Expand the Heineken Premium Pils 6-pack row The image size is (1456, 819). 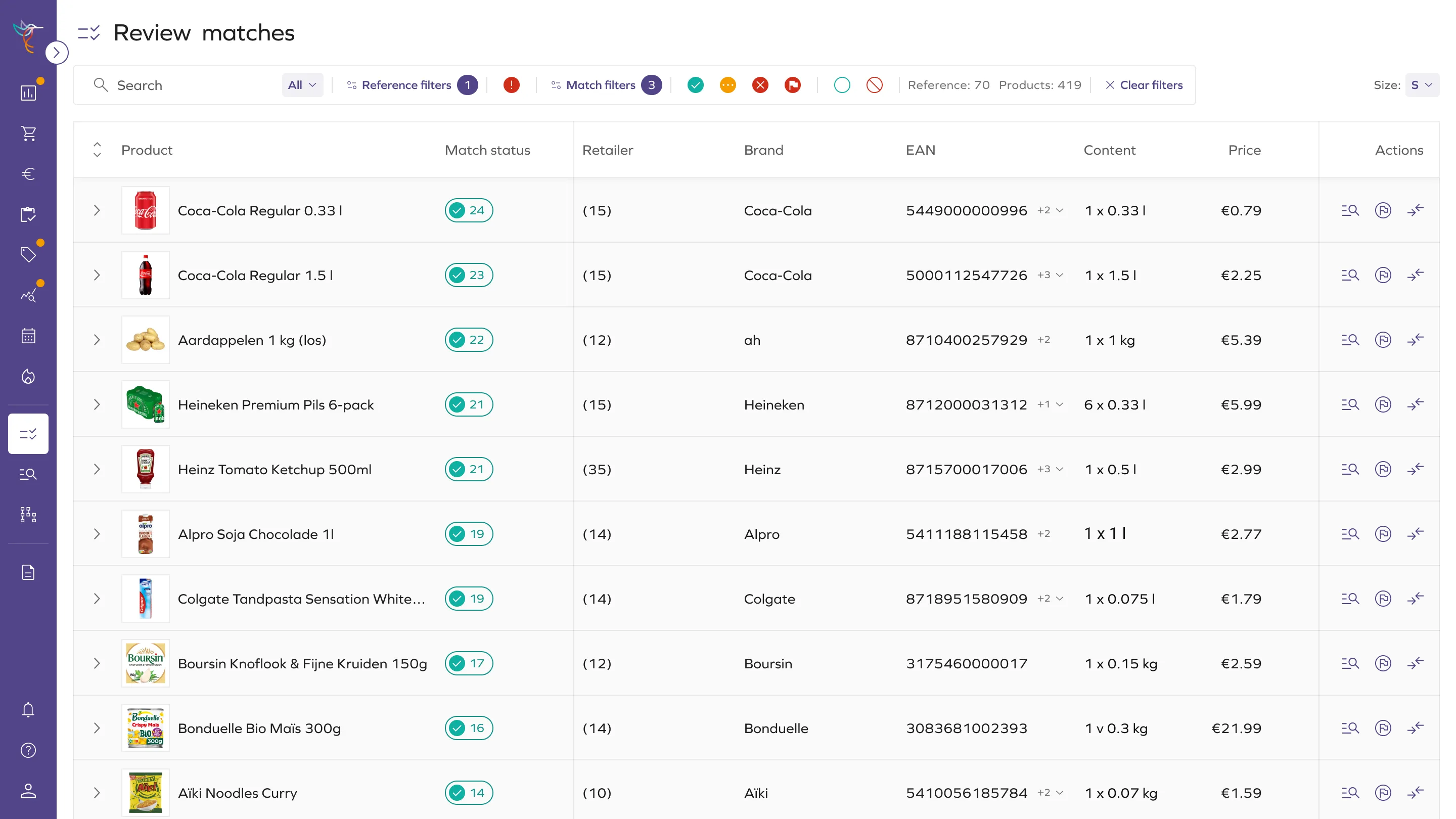pyautogui.click(x=97, y=404)
